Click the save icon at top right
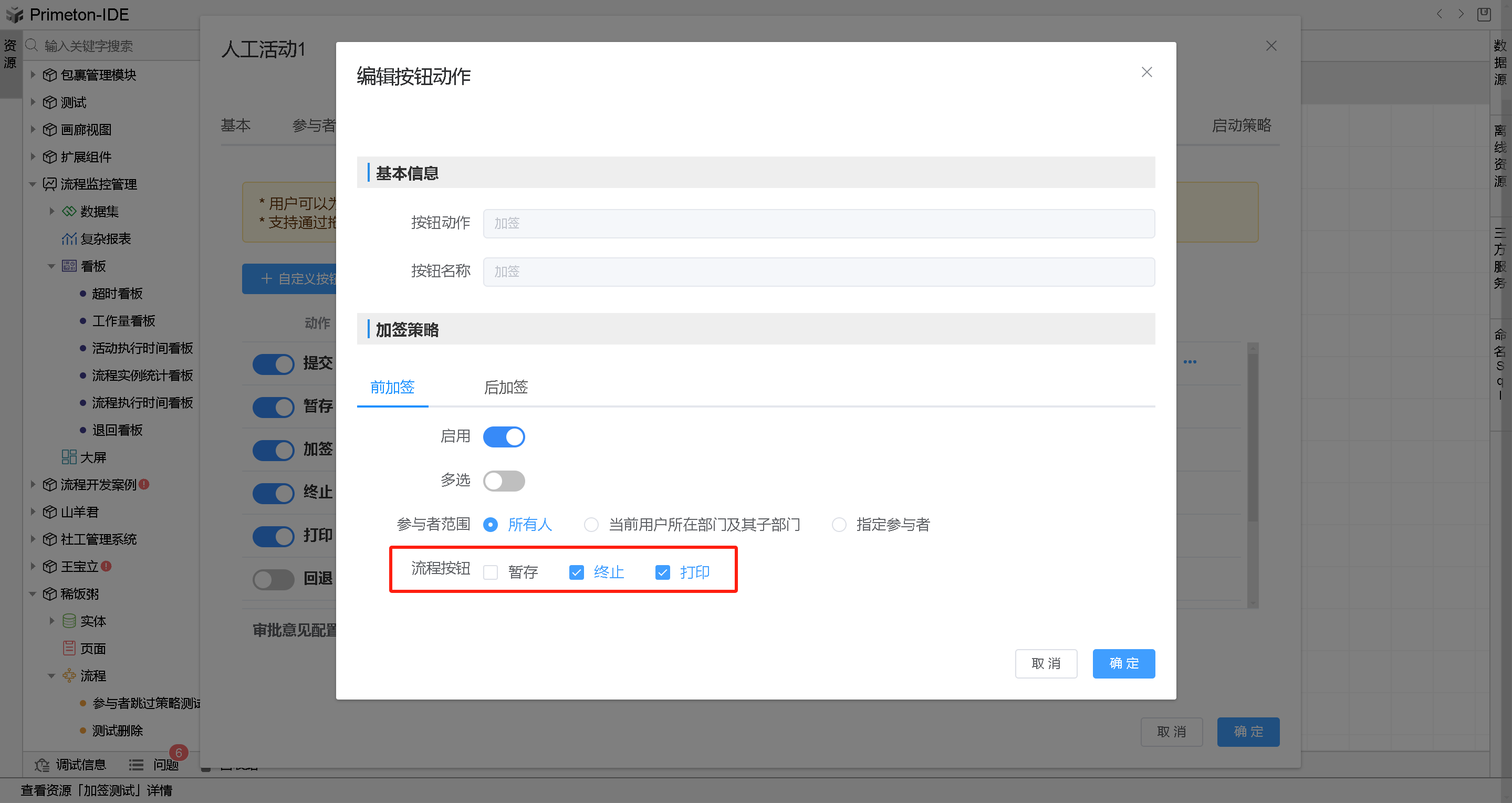 1483,14
